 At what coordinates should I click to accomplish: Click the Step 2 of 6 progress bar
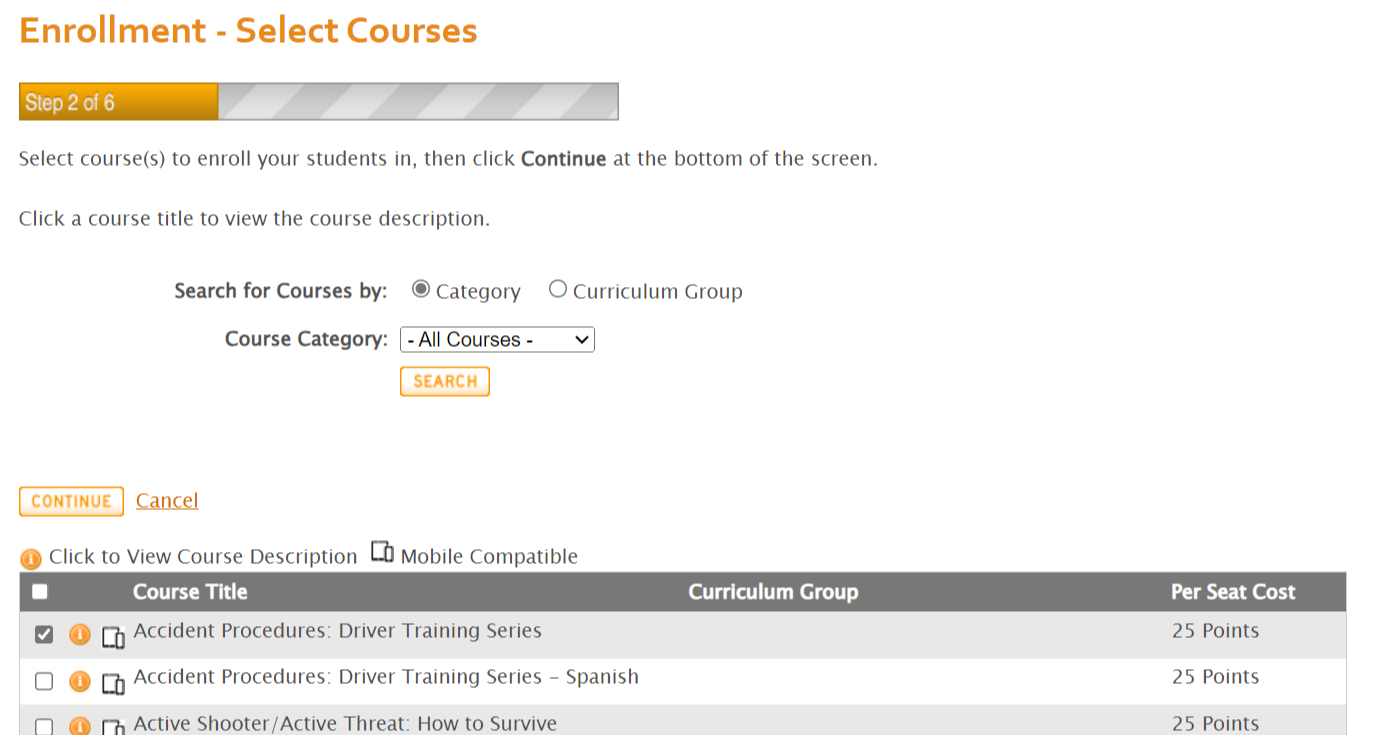click(318, 102)
